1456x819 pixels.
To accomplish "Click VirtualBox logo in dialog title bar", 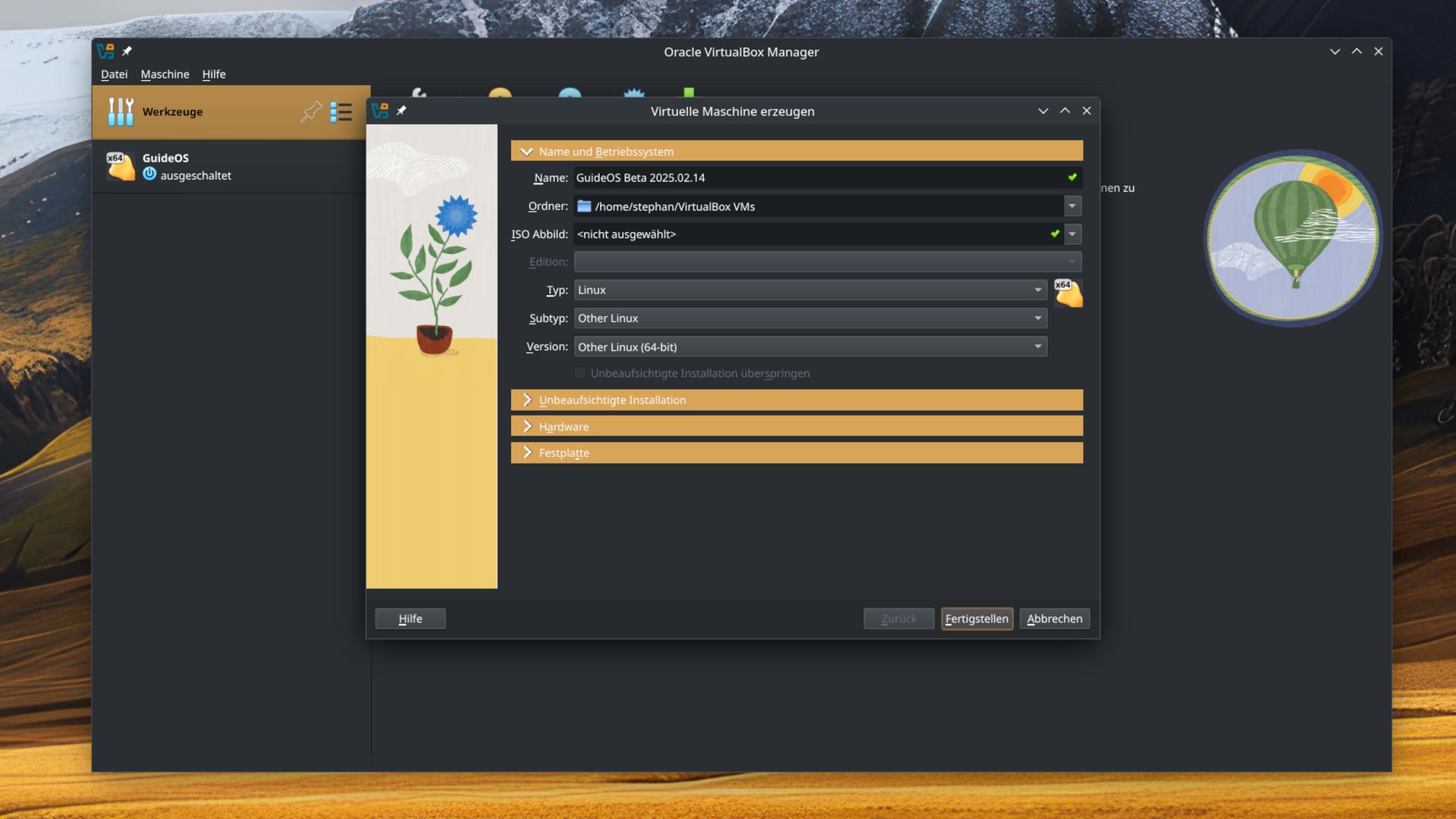I will [x=380, y=111].
